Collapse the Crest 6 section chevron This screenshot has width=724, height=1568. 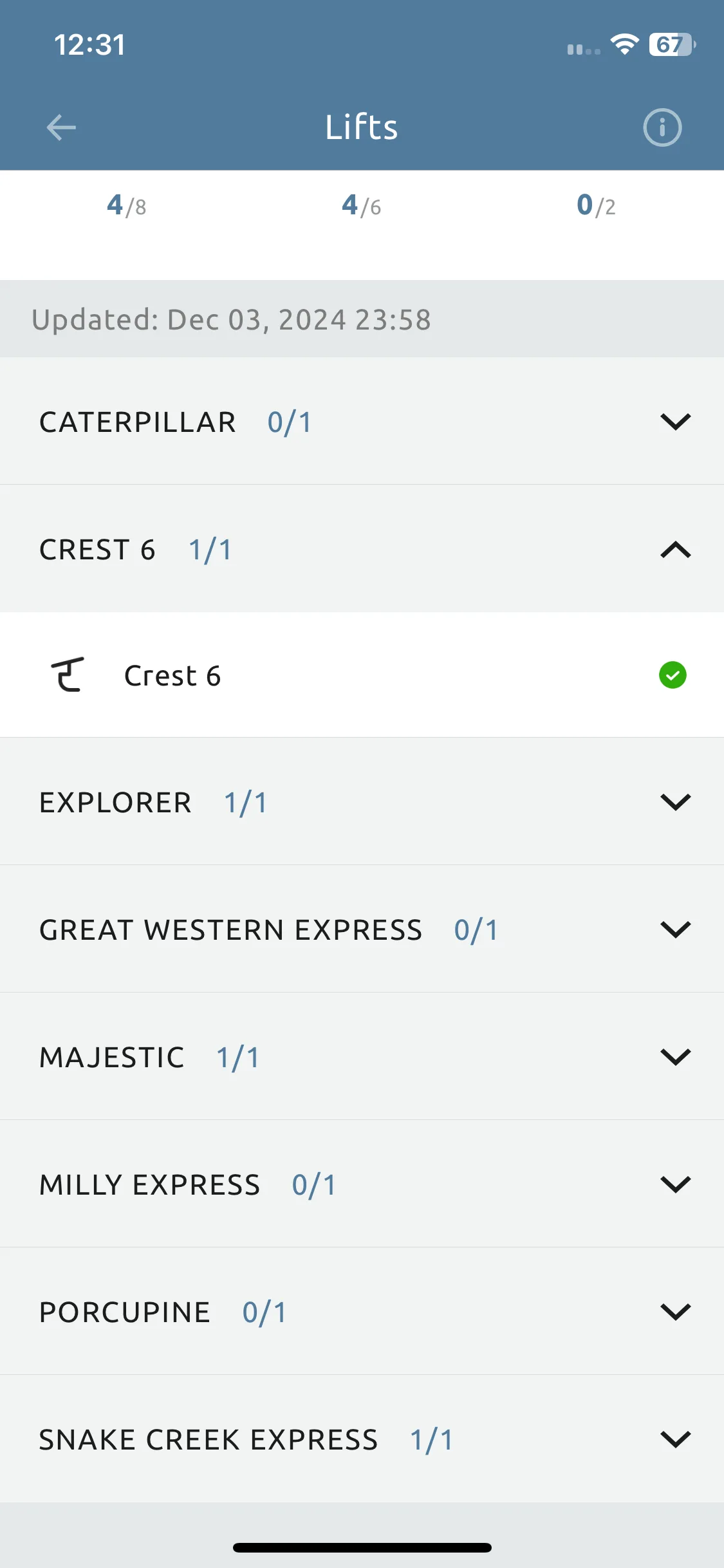[676, 550]
